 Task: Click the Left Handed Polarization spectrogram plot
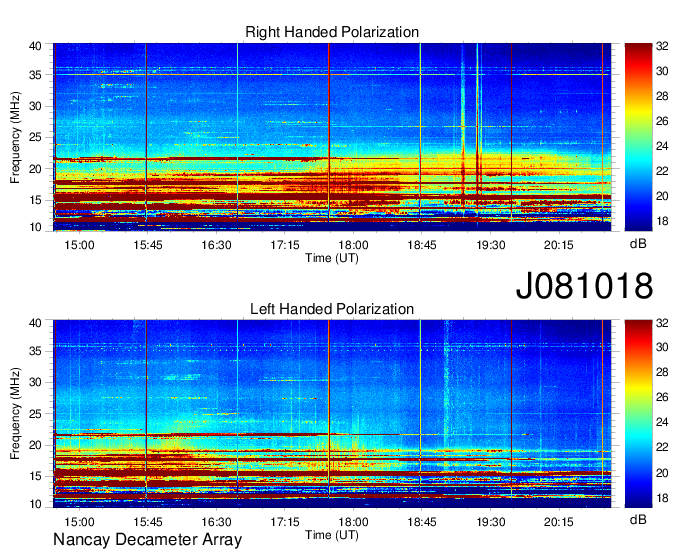pos(332,414)
